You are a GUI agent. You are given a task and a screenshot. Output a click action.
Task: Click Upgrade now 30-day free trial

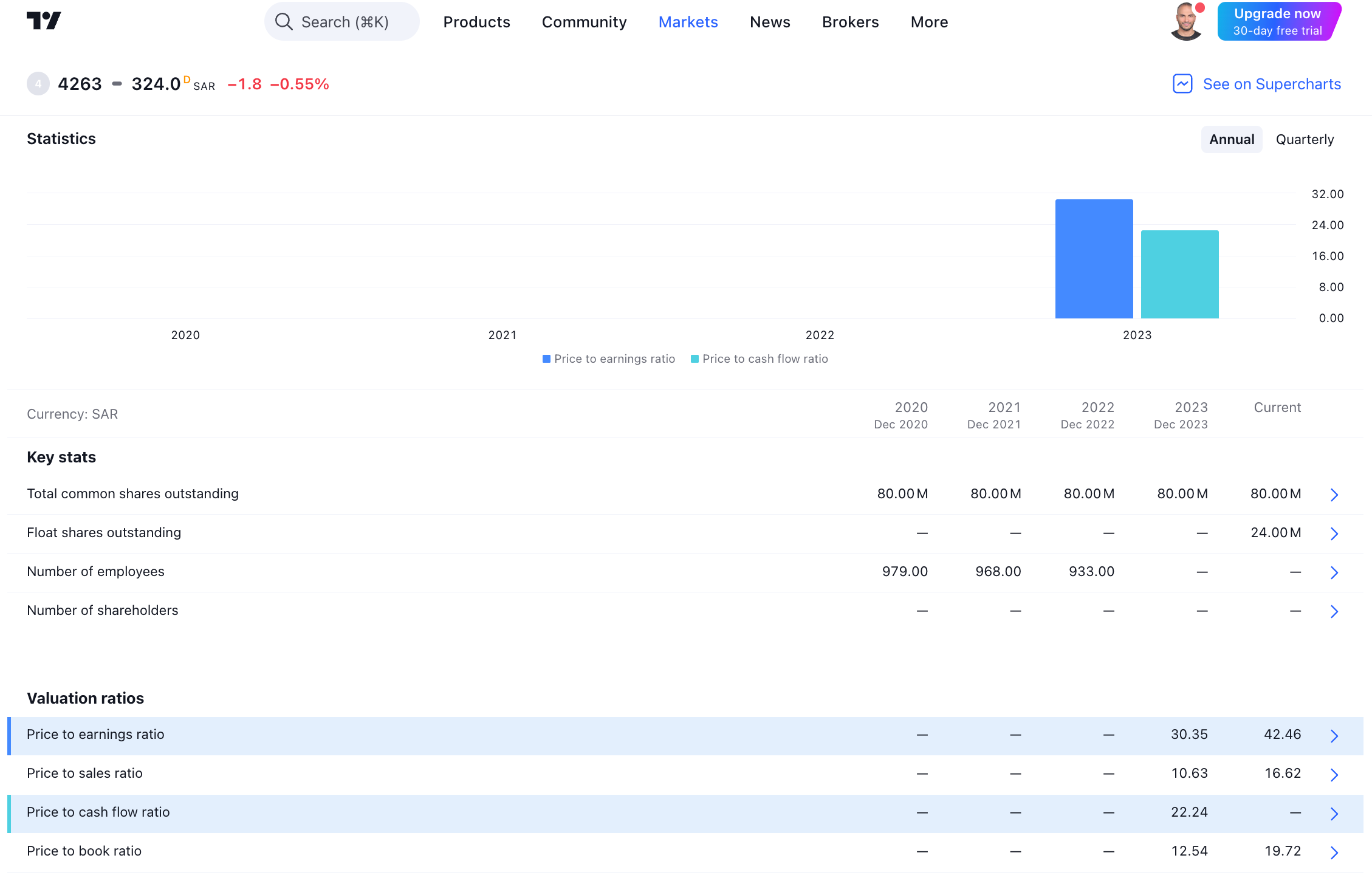pos(1278,22)
